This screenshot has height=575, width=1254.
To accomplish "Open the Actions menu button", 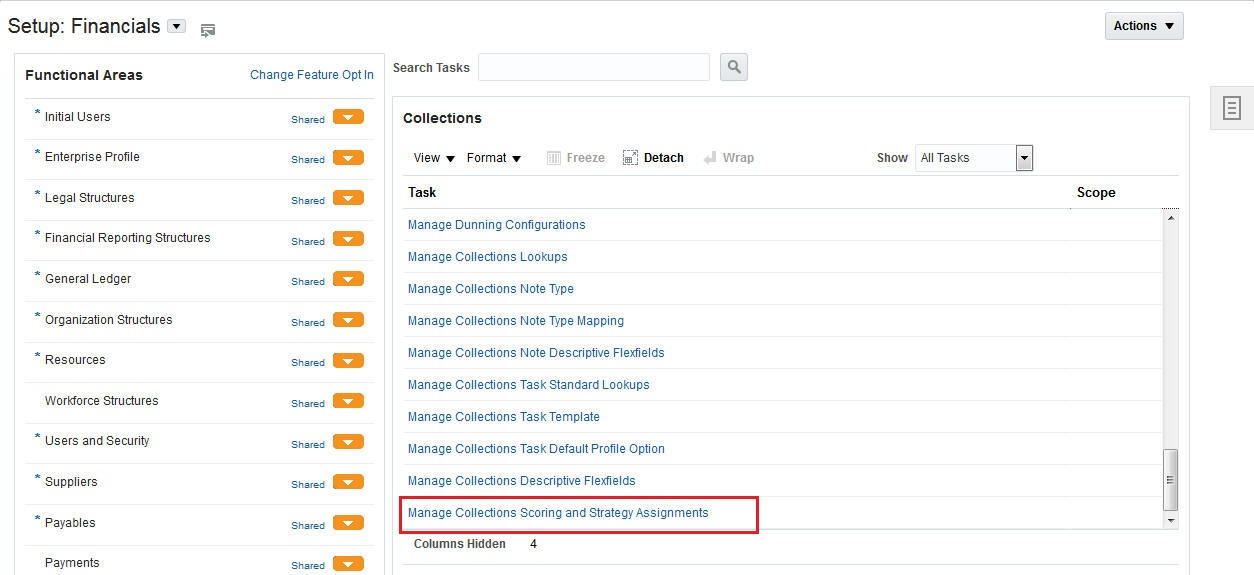I will pyautogui.click(x=1144, y=26).
